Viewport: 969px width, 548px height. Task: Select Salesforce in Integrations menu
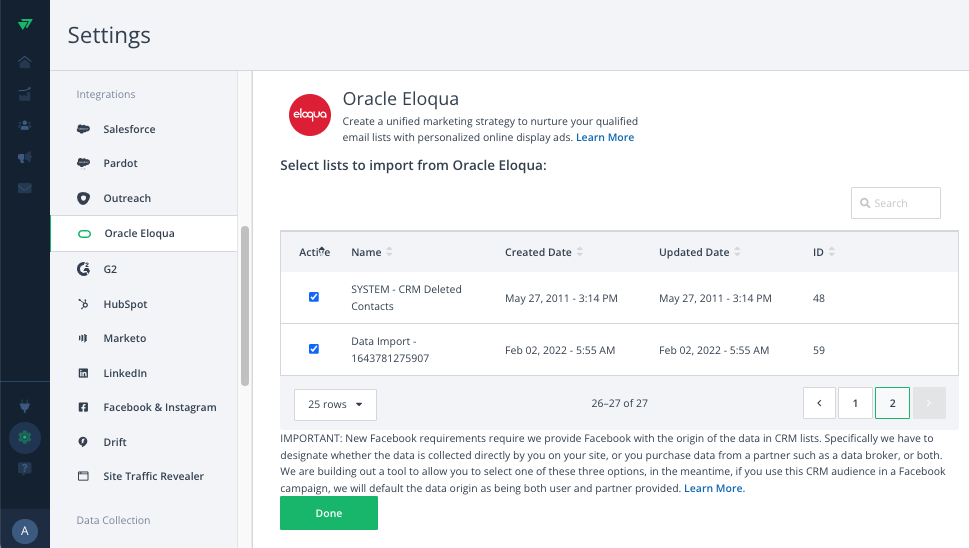pos(129,129)
